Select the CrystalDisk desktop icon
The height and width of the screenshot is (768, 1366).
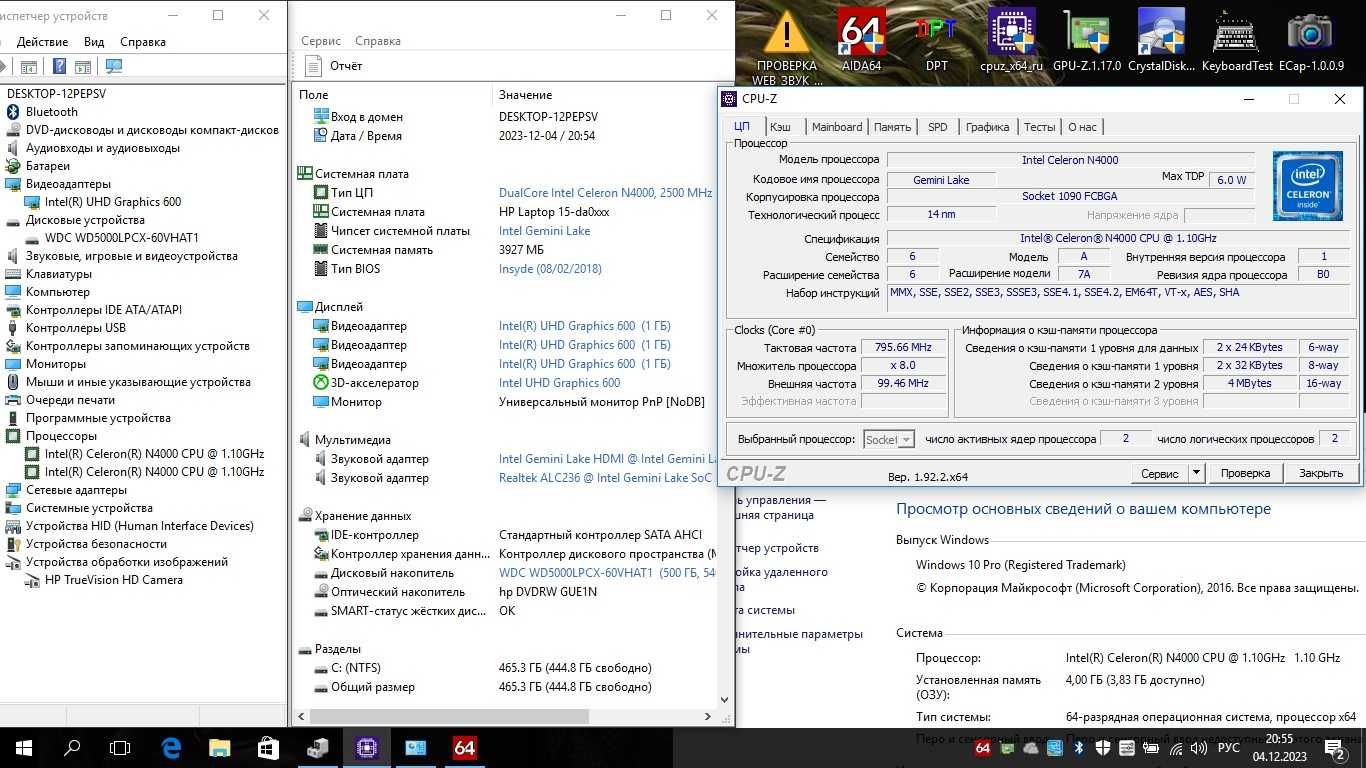coord(1162,40)
